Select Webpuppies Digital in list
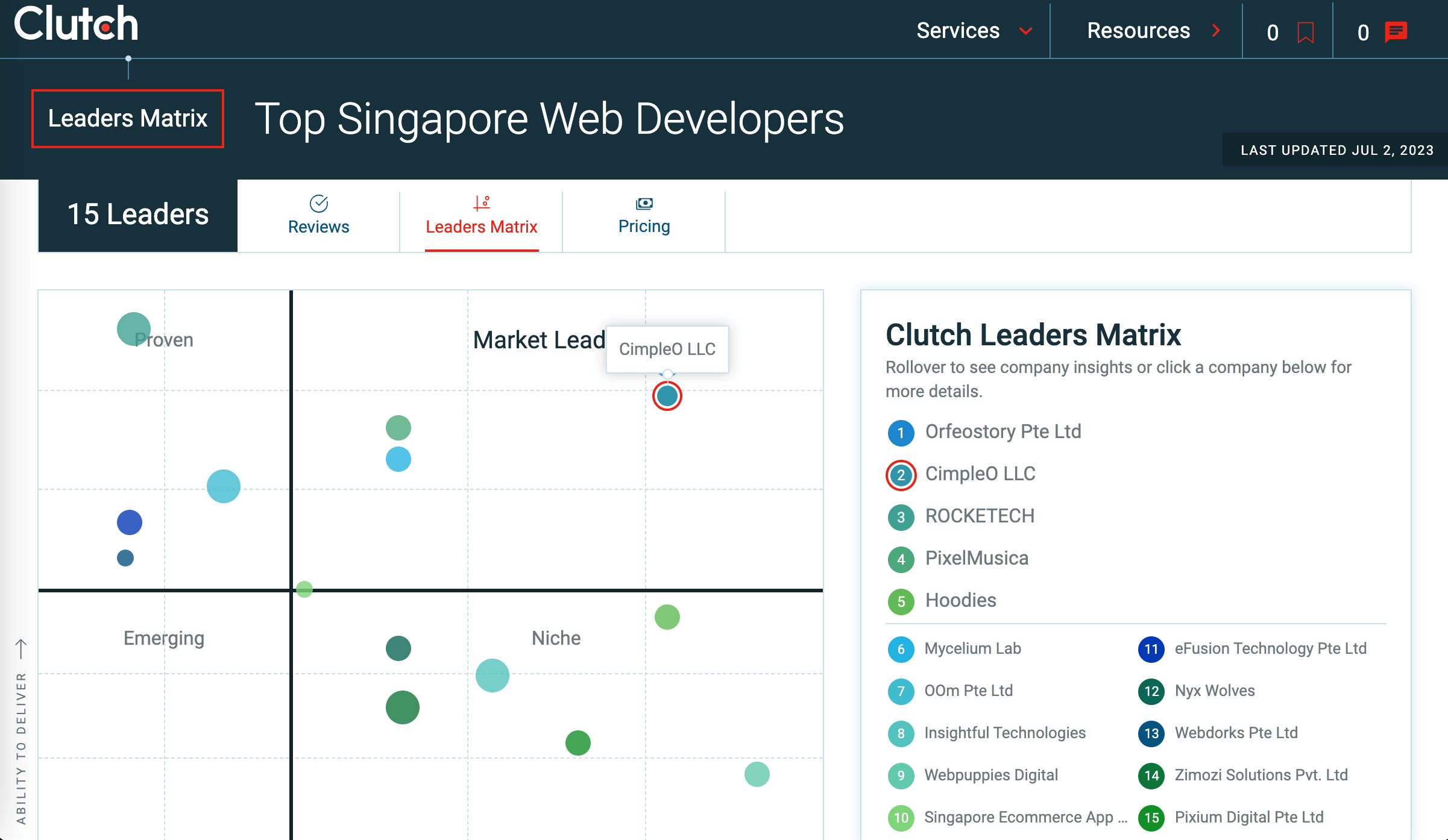Viewport: 1448px width, 840px height. (991, 776)
